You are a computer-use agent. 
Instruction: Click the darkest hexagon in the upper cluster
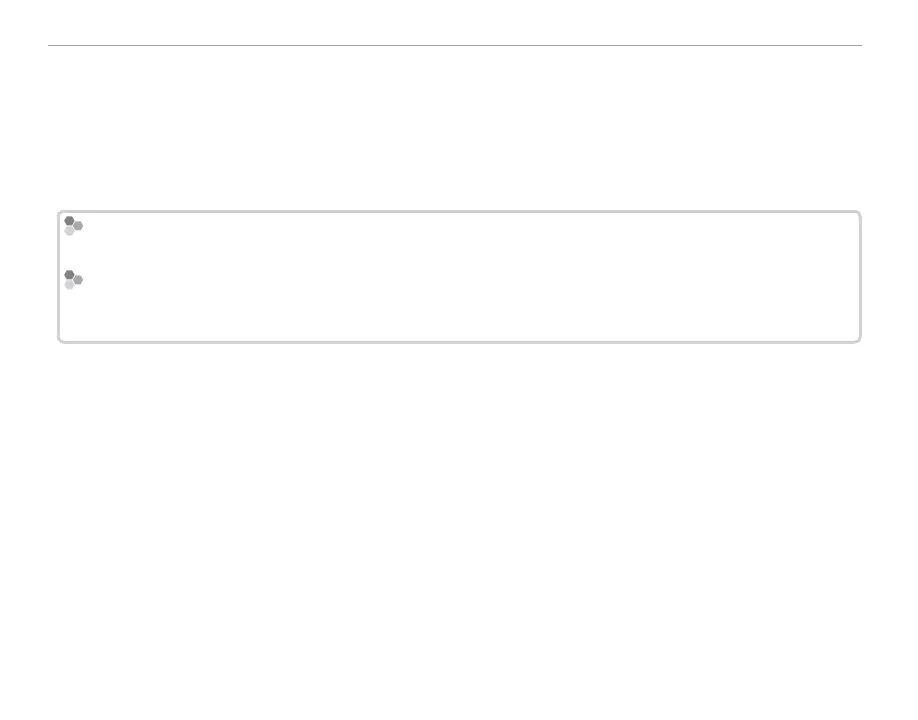point(69,221)
